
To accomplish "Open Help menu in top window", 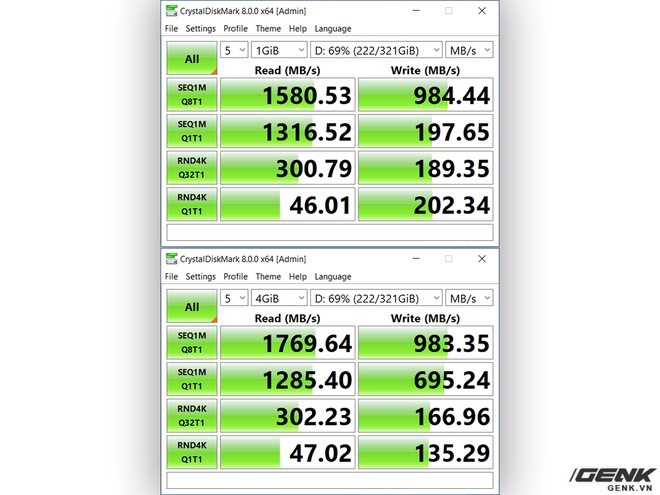I will pyautogui.click(x=298, y=29).
